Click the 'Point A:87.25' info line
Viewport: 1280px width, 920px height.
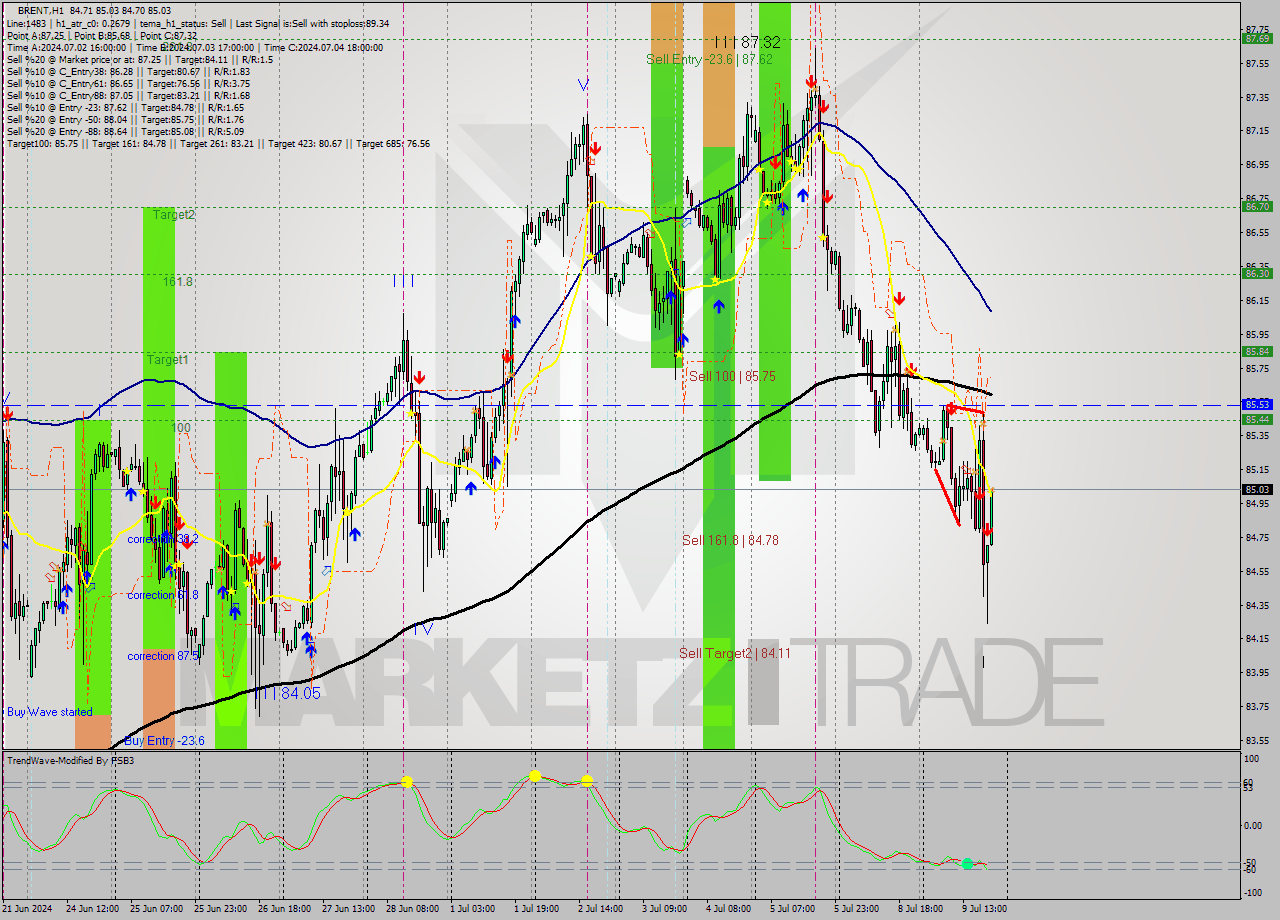pyautogui.click(x=102, y=35)
